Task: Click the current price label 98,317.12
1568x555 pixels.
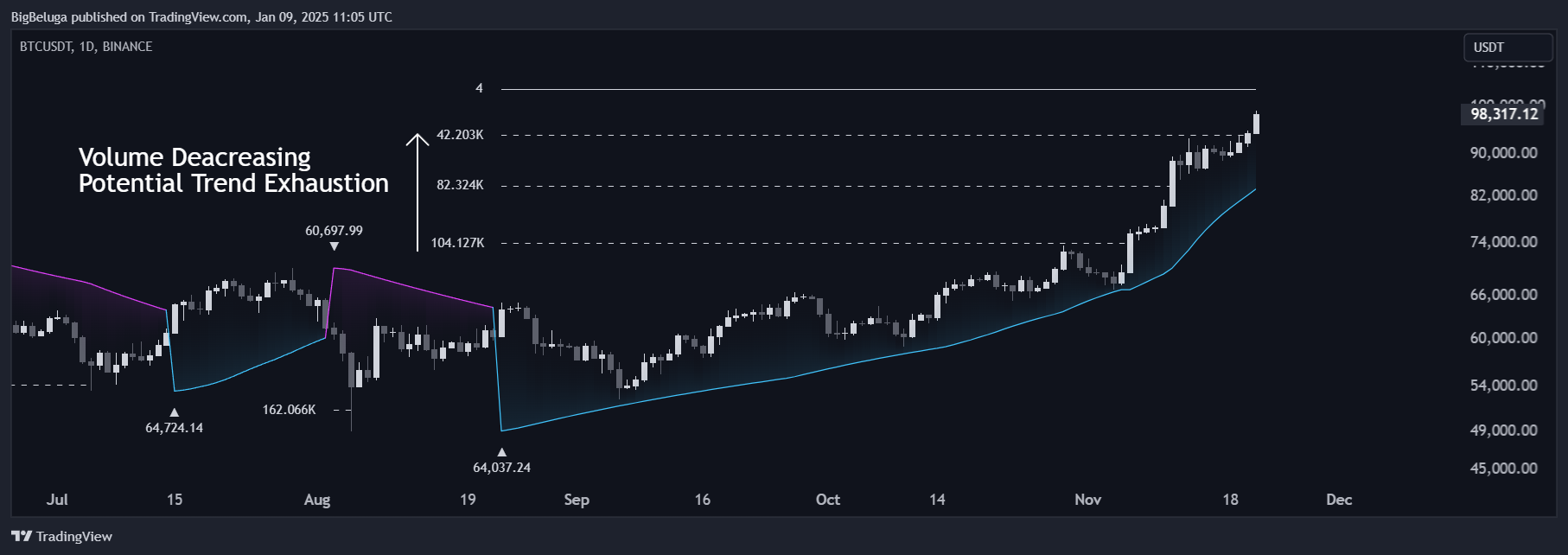Action: click(1504, 113)
